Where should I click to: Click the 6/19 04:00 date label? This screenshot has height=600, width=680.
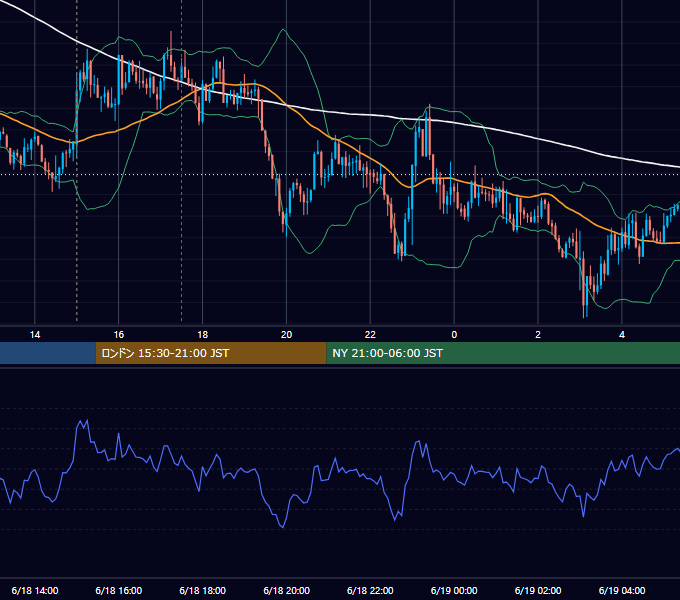click(622, 590)
